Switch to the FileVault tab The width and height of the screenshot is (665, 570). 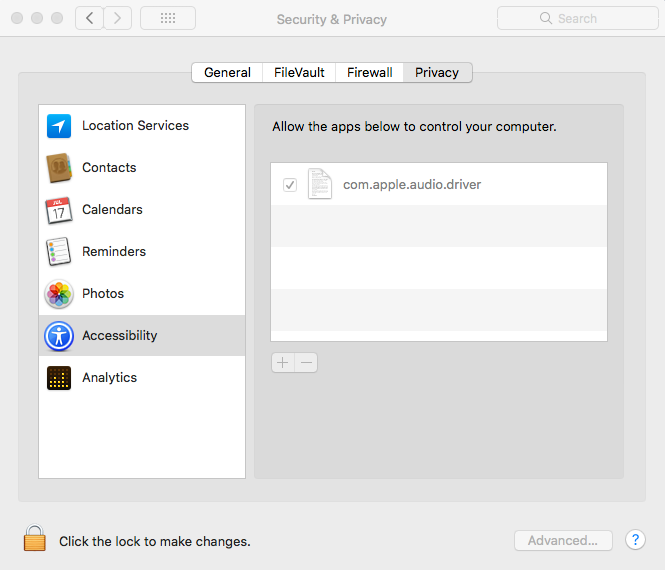tap(299, 73)
